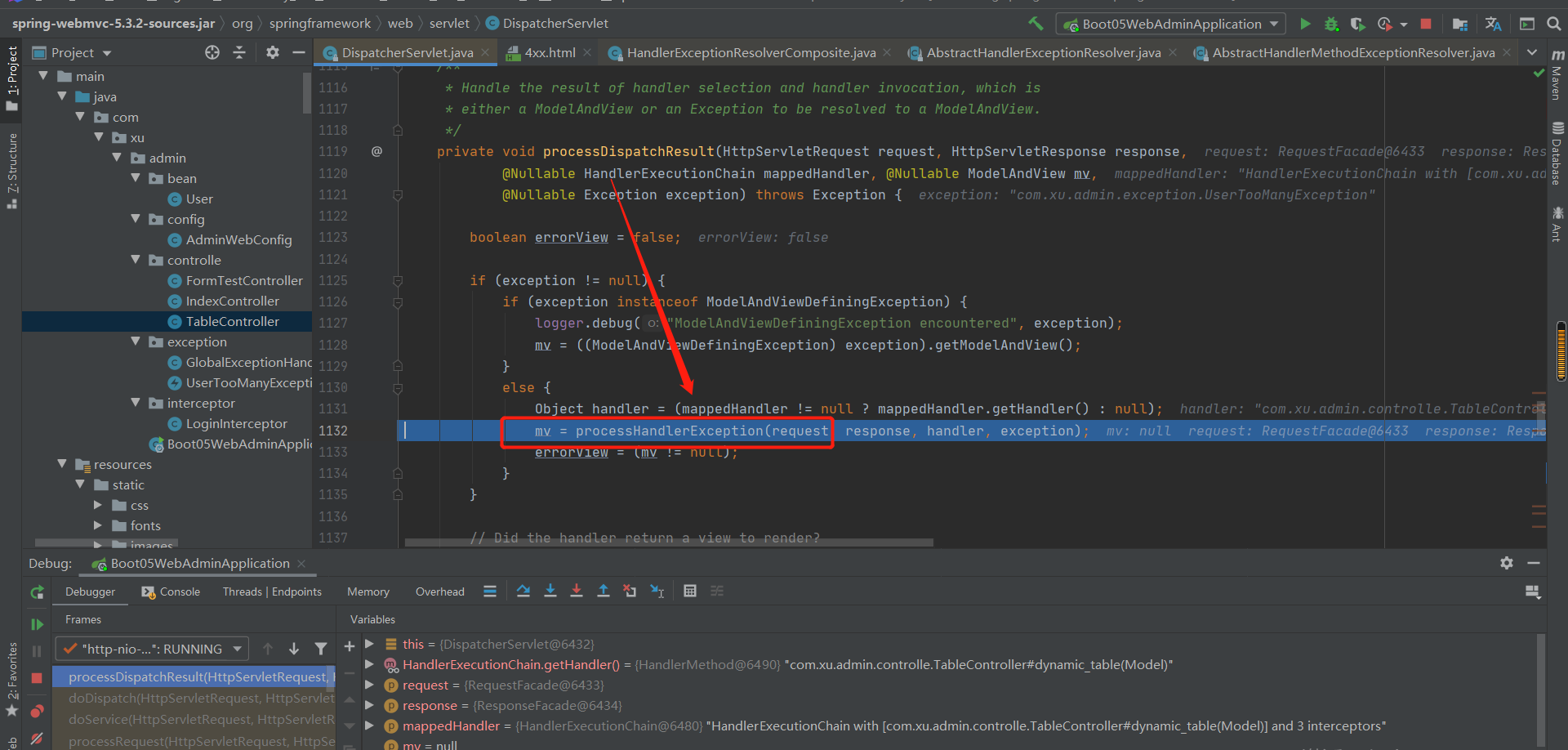This screenshot has width=1568, height=750.
Task: Open Debug panel settings gear
Action: tap(1507, 563)
